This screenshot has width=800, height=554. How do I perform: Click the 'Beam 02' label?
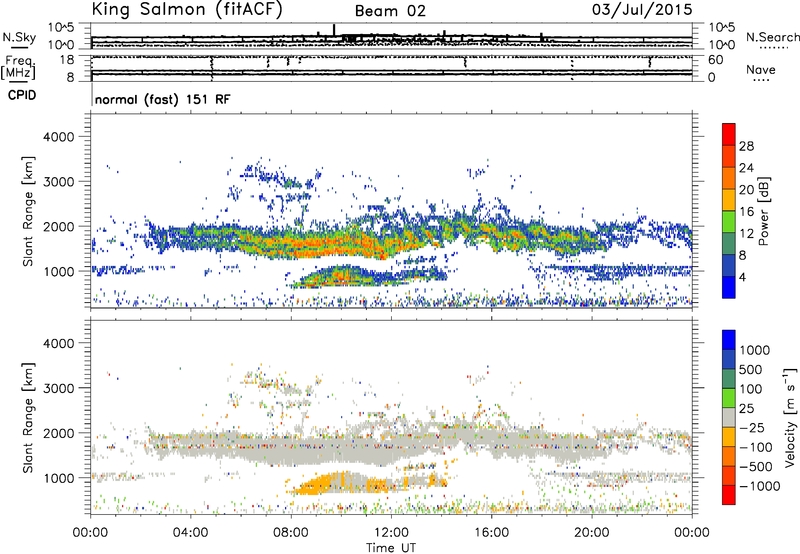390,11
